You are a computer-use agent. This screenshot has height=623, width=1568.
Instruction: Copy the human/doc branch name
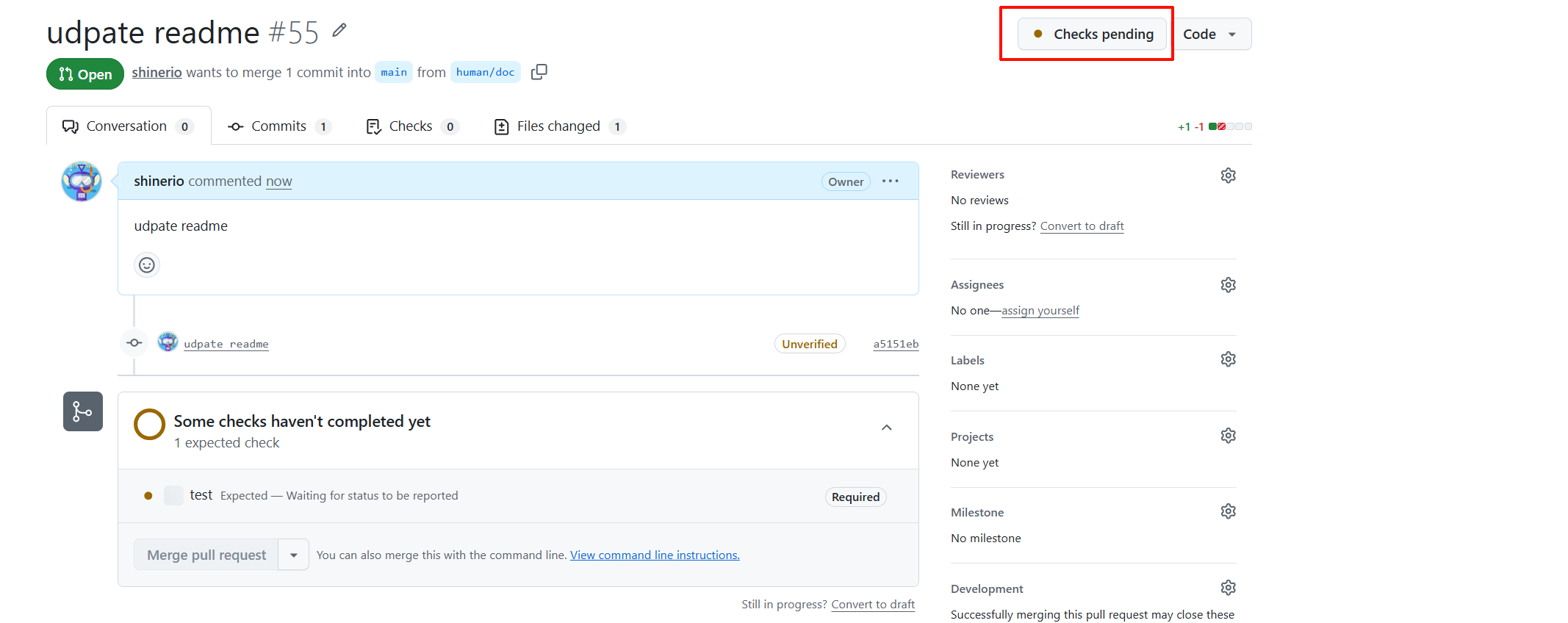(x=539, y=72)
